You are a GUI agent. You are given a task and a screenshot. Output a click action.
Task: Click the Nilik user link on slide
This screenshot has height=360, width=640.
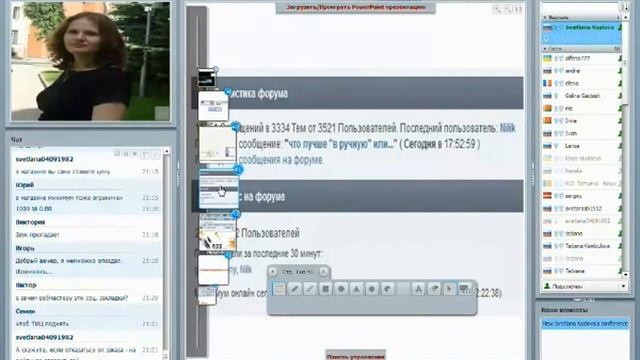[508, 128]
